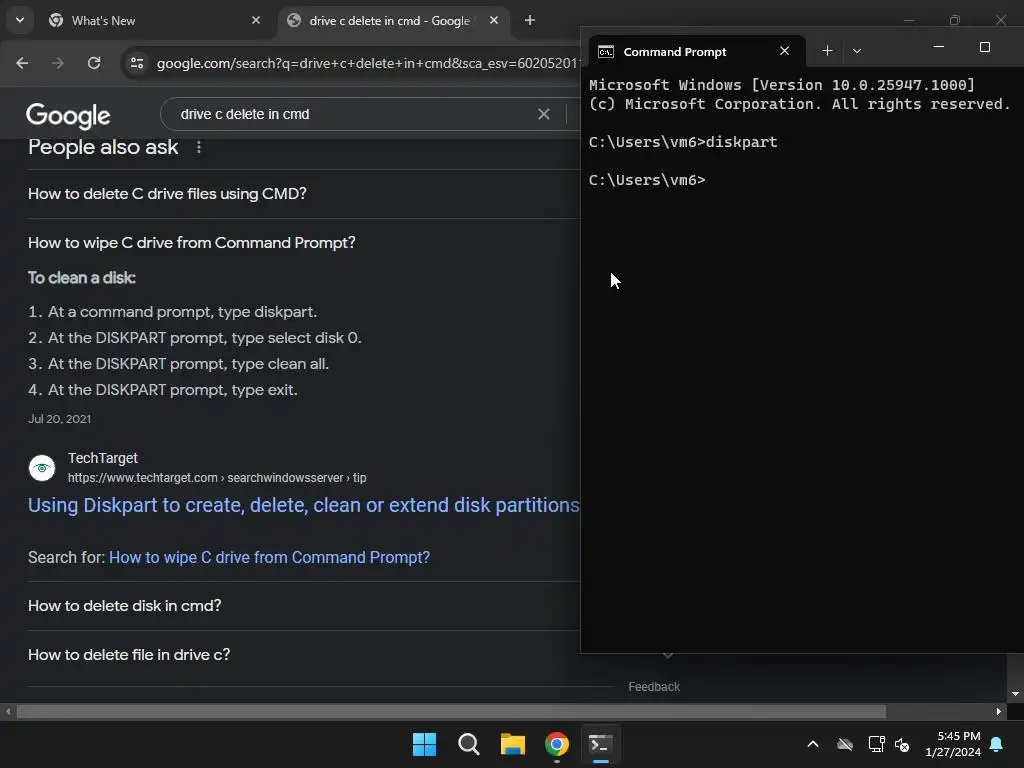Maximize the Command Prompt window
The image size is (1024, 768).
coord(985,47)
